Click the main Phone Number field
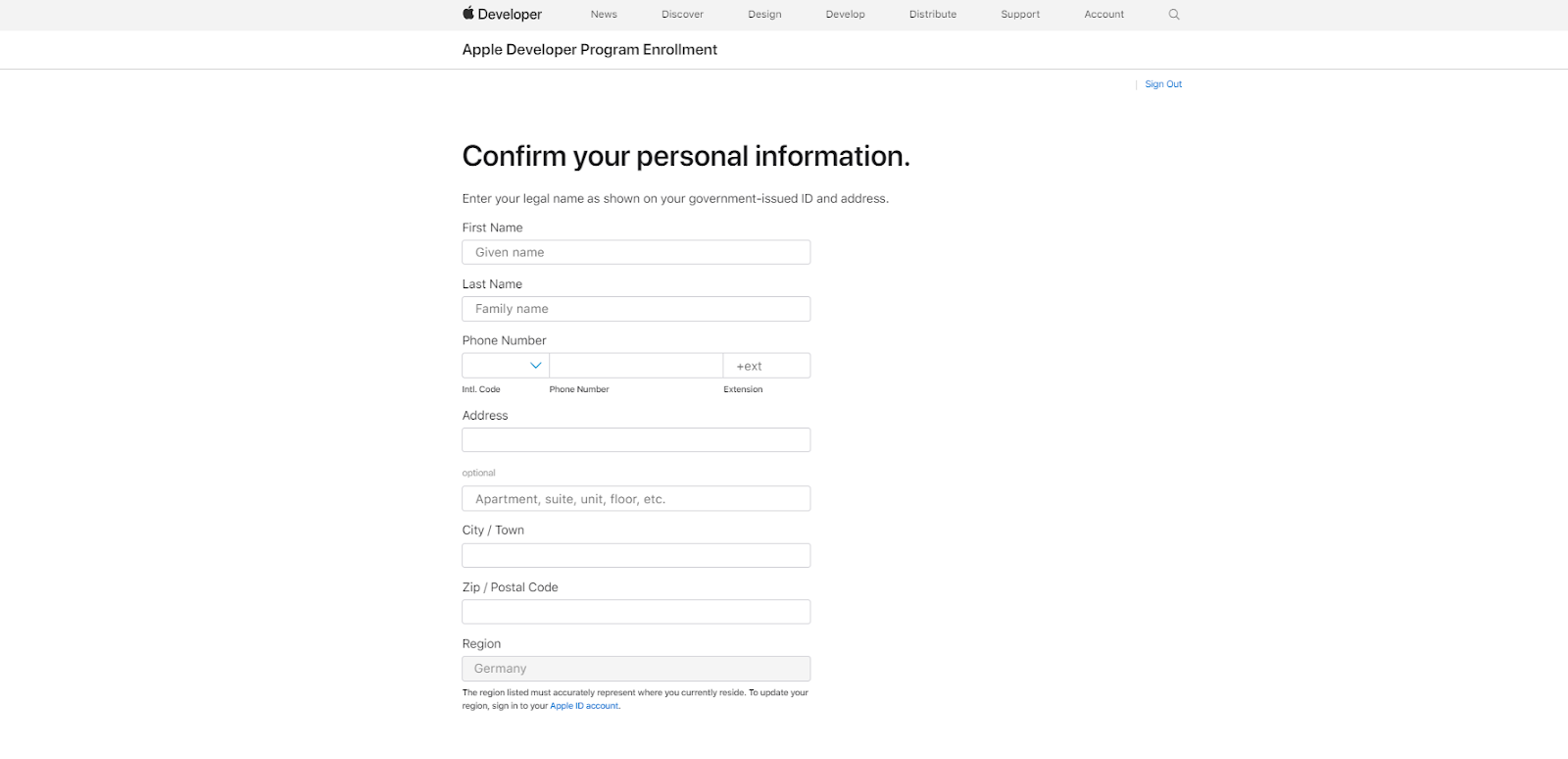Image resolution: width=1568 pixels, height=759 pixels. [x=636, y=366]
